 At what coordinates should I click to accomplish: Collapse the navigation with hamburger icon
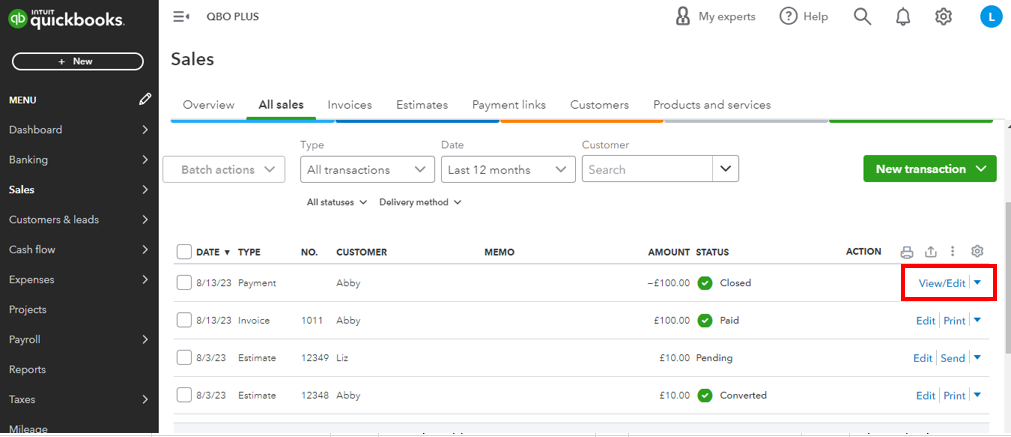coord(181,16)
